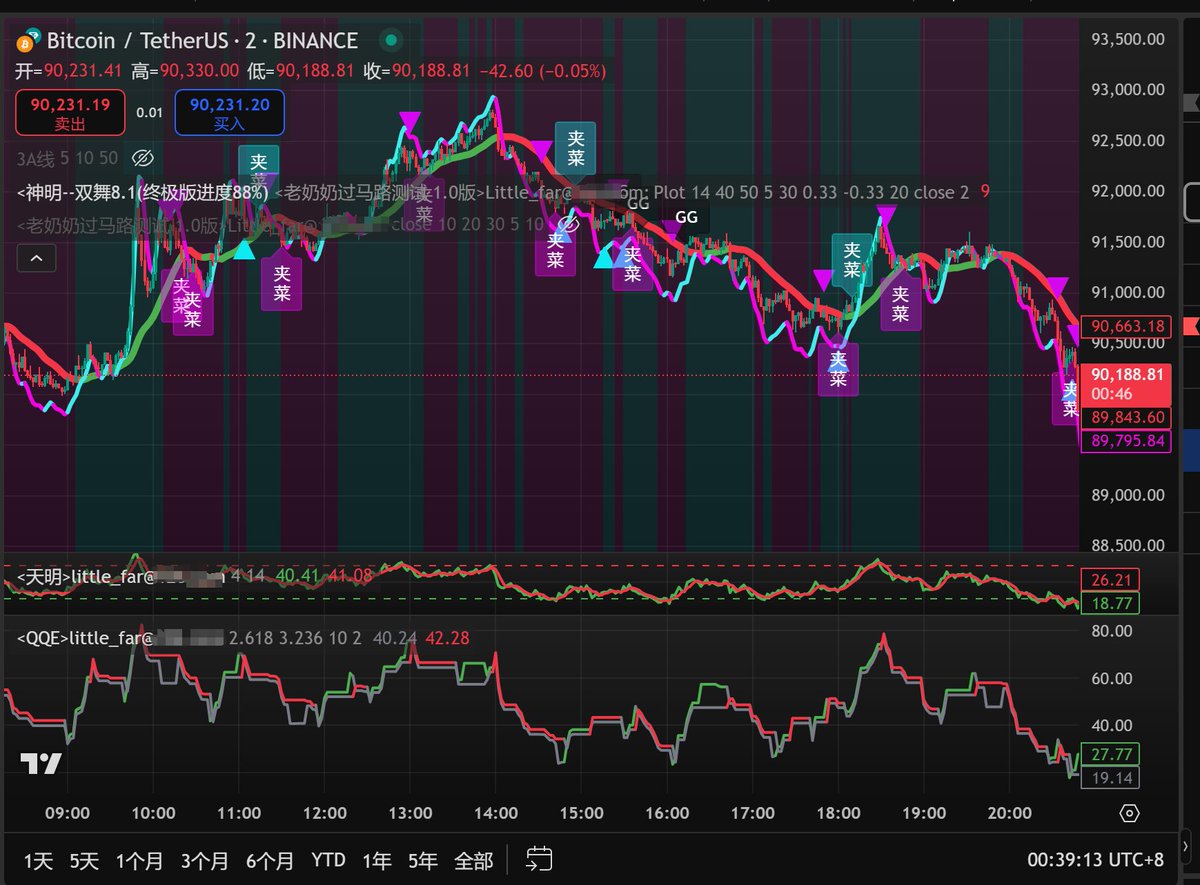Select the 1年 time range
Viewport: 1200px width, 885px height.
[377, 860]
